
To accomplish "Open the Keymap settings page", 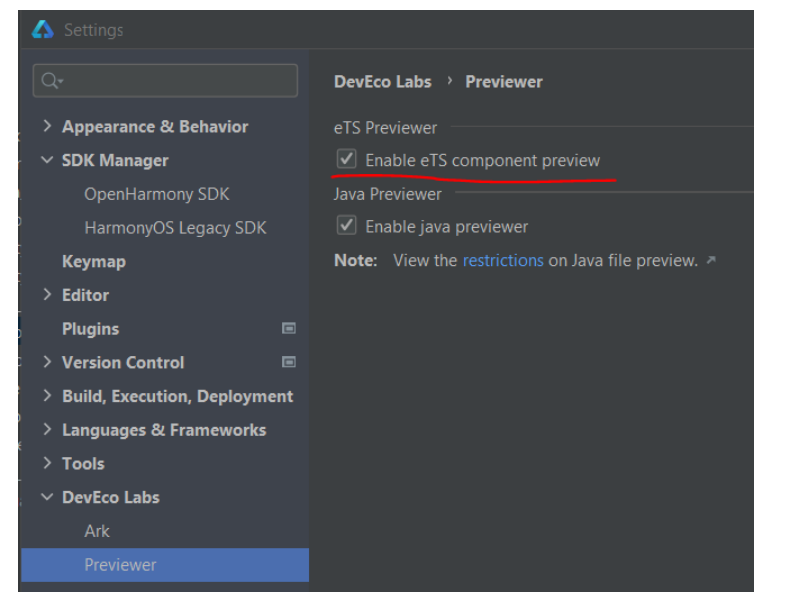I will coord(94,261).
